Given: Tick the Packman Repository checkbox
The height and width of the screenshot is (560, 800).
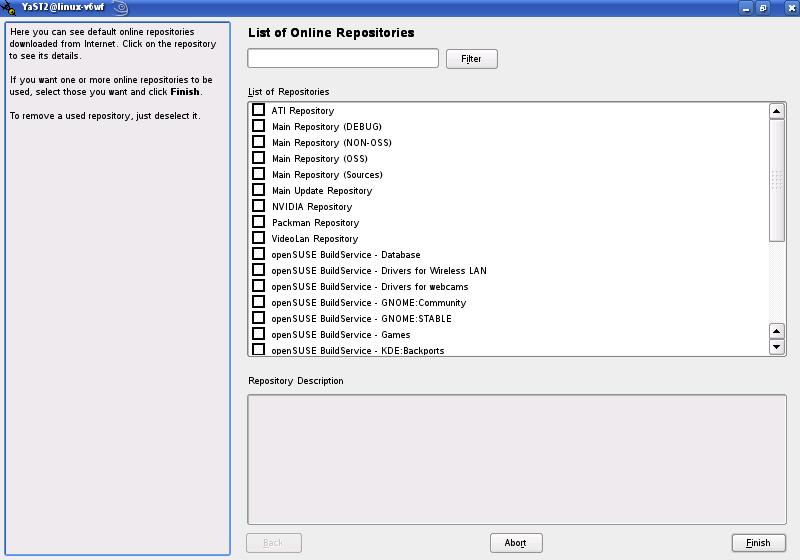Looking at the screenshot, I should click(259, 222).
